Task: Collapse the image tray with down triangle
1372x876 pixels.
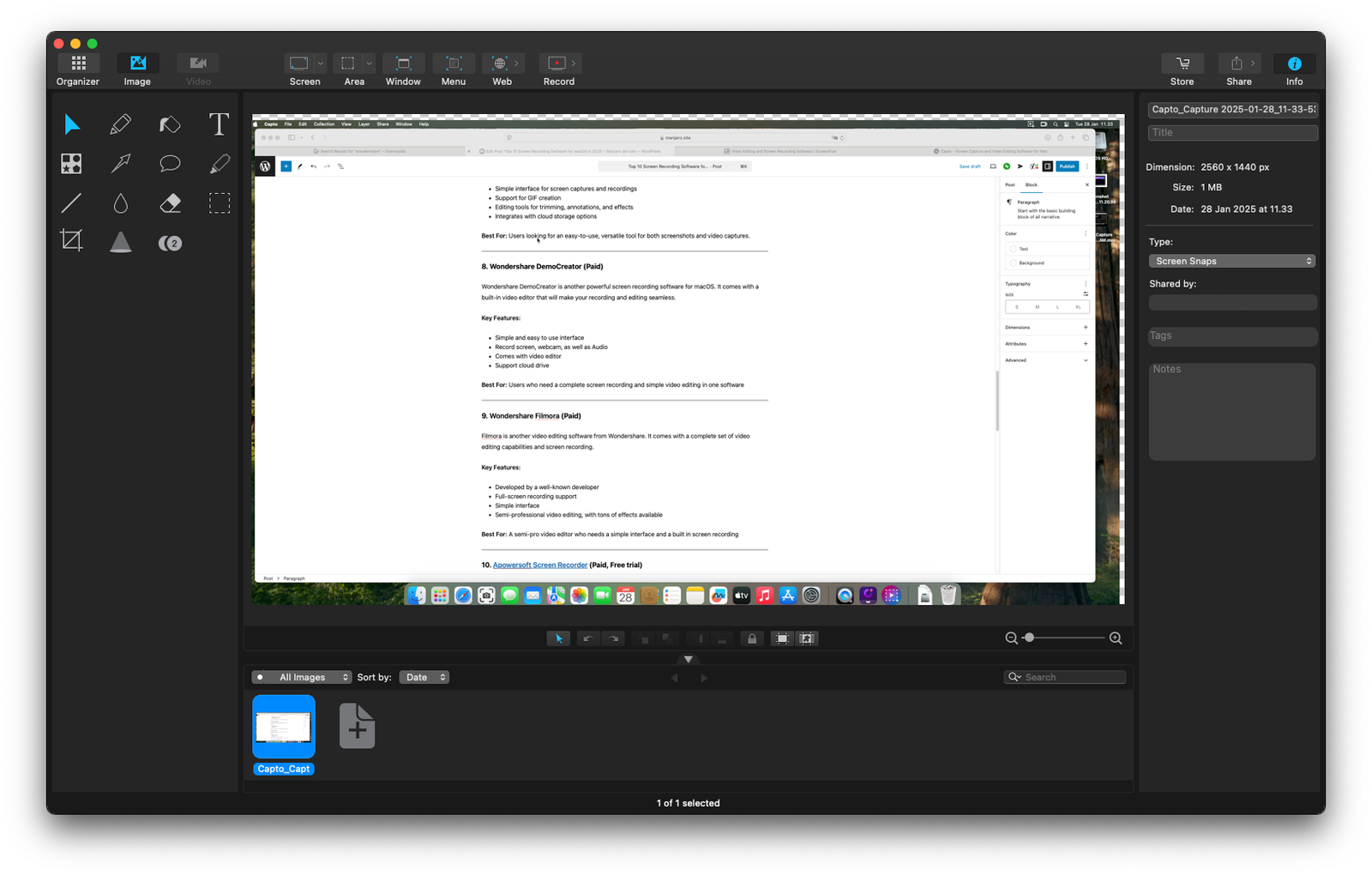Action: pyautogui.click(x=688, y=660)
